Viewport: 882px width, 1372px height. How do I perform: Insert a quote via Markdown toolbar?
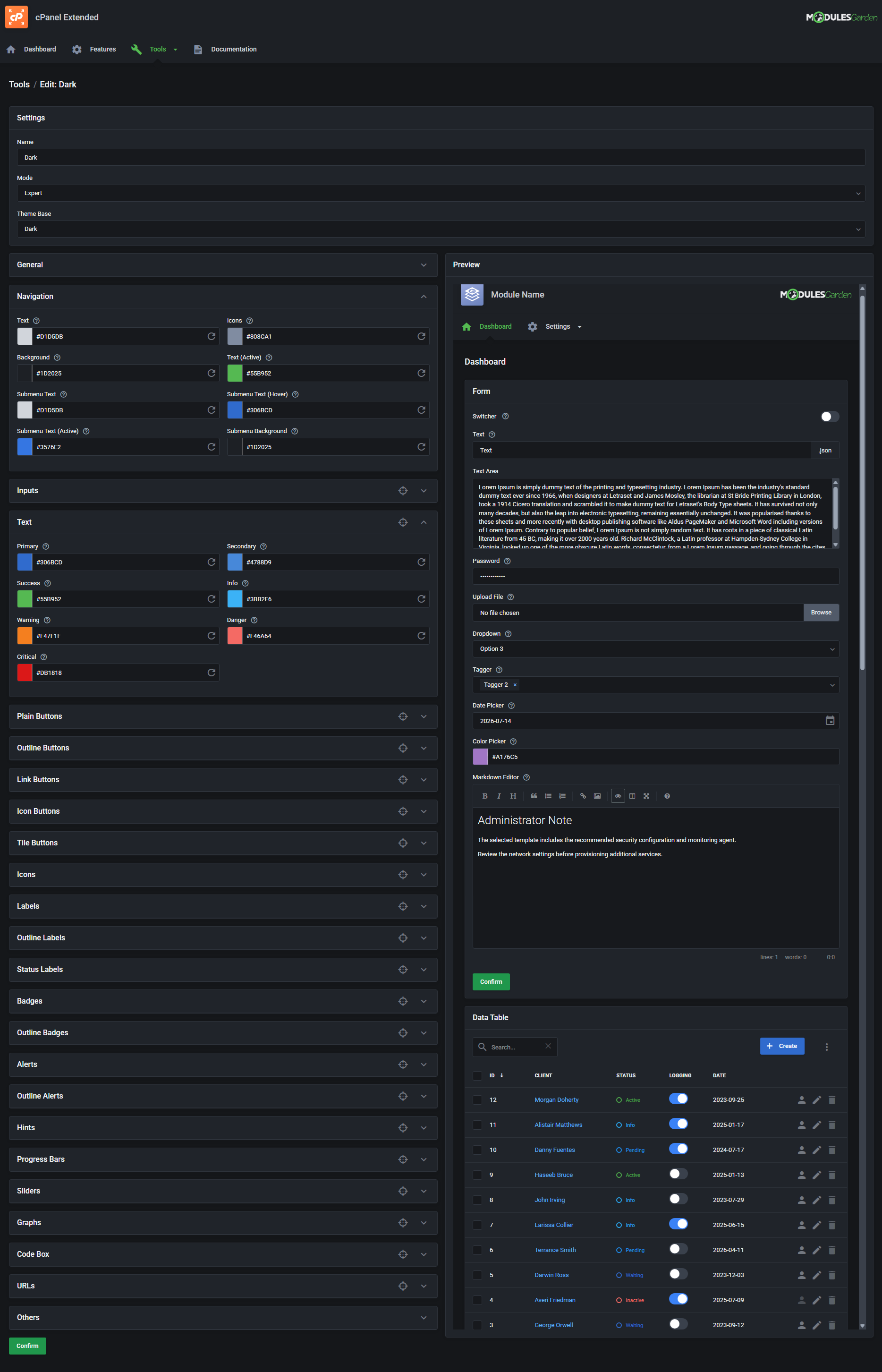534,796
